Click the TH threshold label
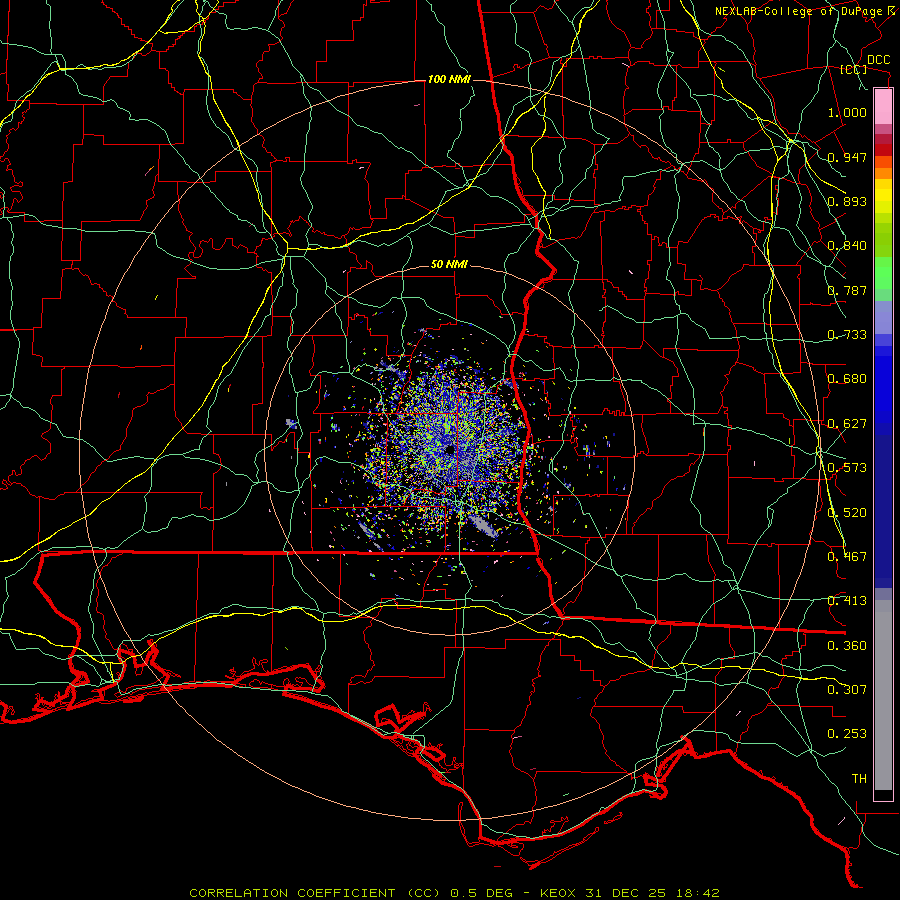 859,779
